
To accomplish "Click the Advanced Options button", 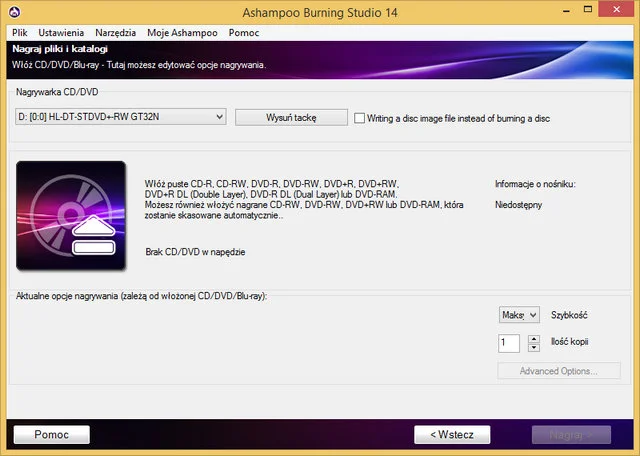I will pos(559,372).
